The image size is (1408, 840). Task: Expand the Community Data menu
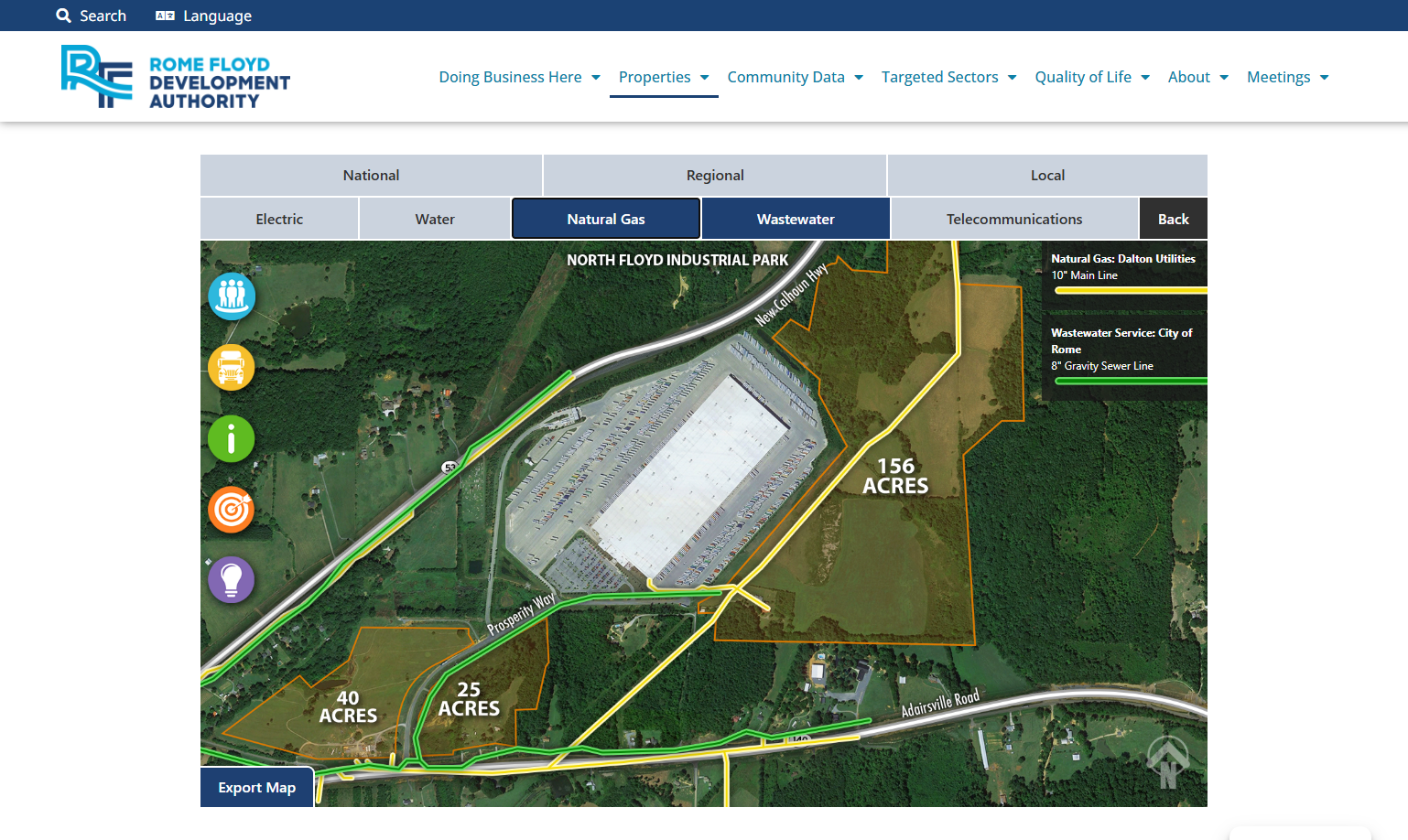click(796, 77)
